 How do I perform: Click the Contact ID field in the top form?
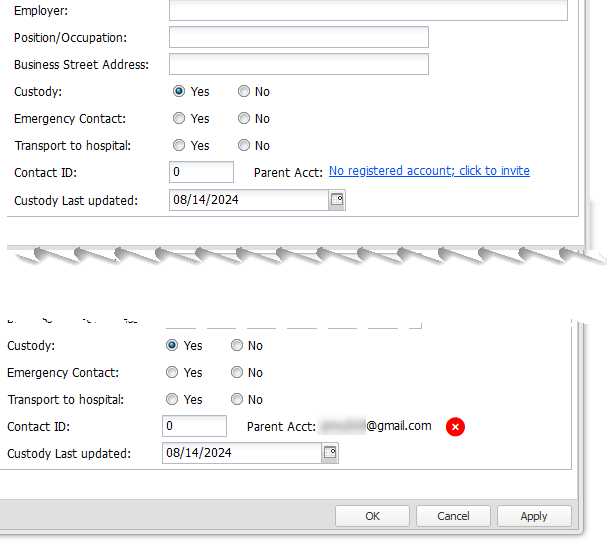(201, 172)
